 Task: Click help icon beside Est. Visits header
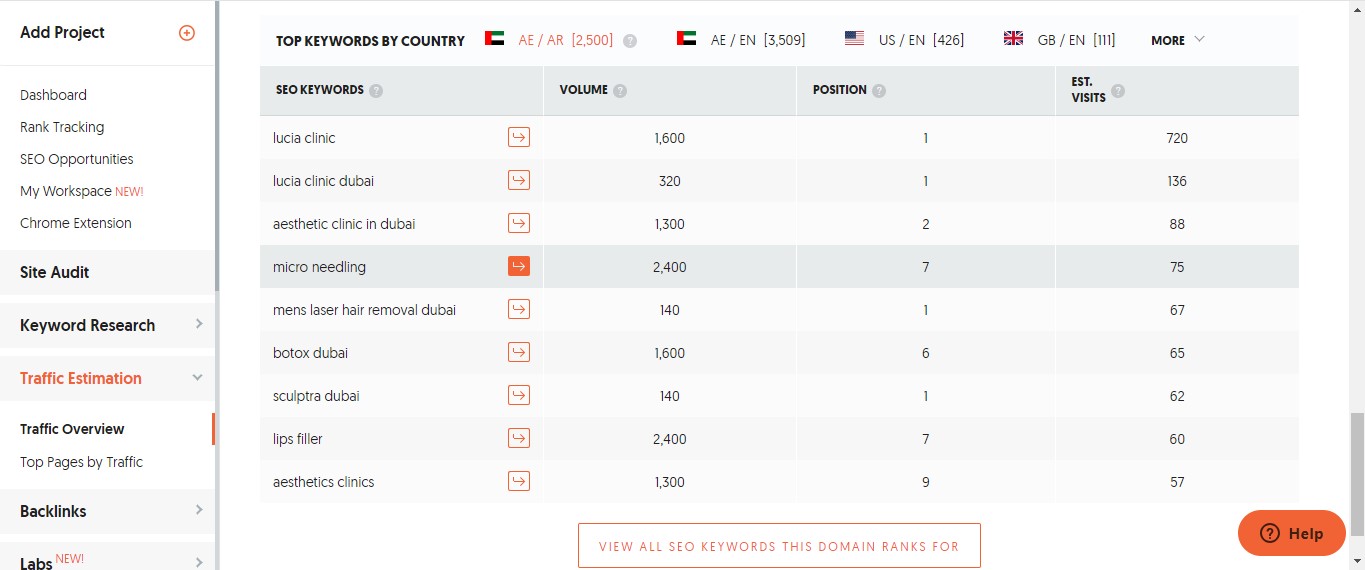(x=1118, y=91)
